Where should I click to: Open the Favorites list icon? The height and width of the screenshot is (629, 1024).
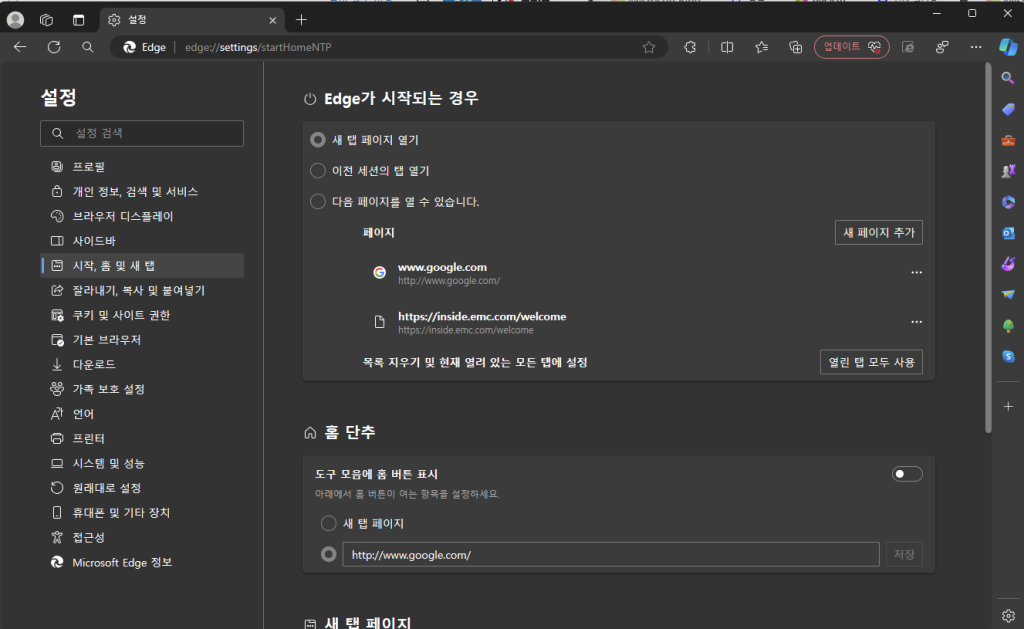(x=761, y=47)
